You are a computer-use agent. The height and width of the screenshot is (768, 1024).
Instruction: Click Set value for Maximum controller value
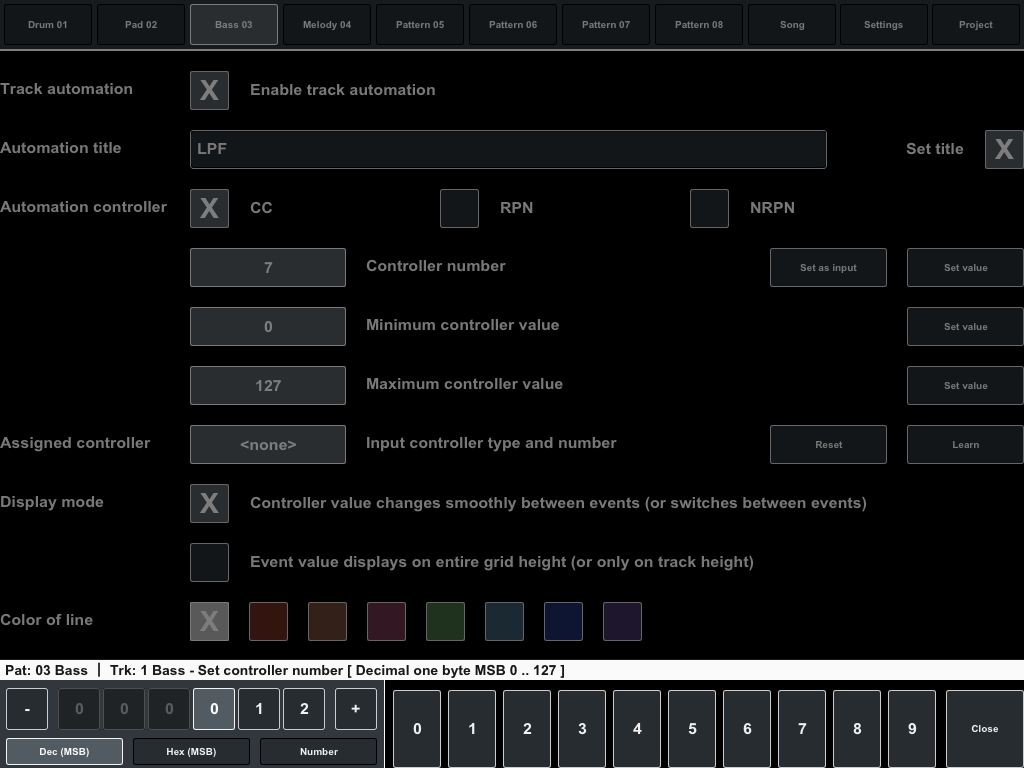coord(965,385)
